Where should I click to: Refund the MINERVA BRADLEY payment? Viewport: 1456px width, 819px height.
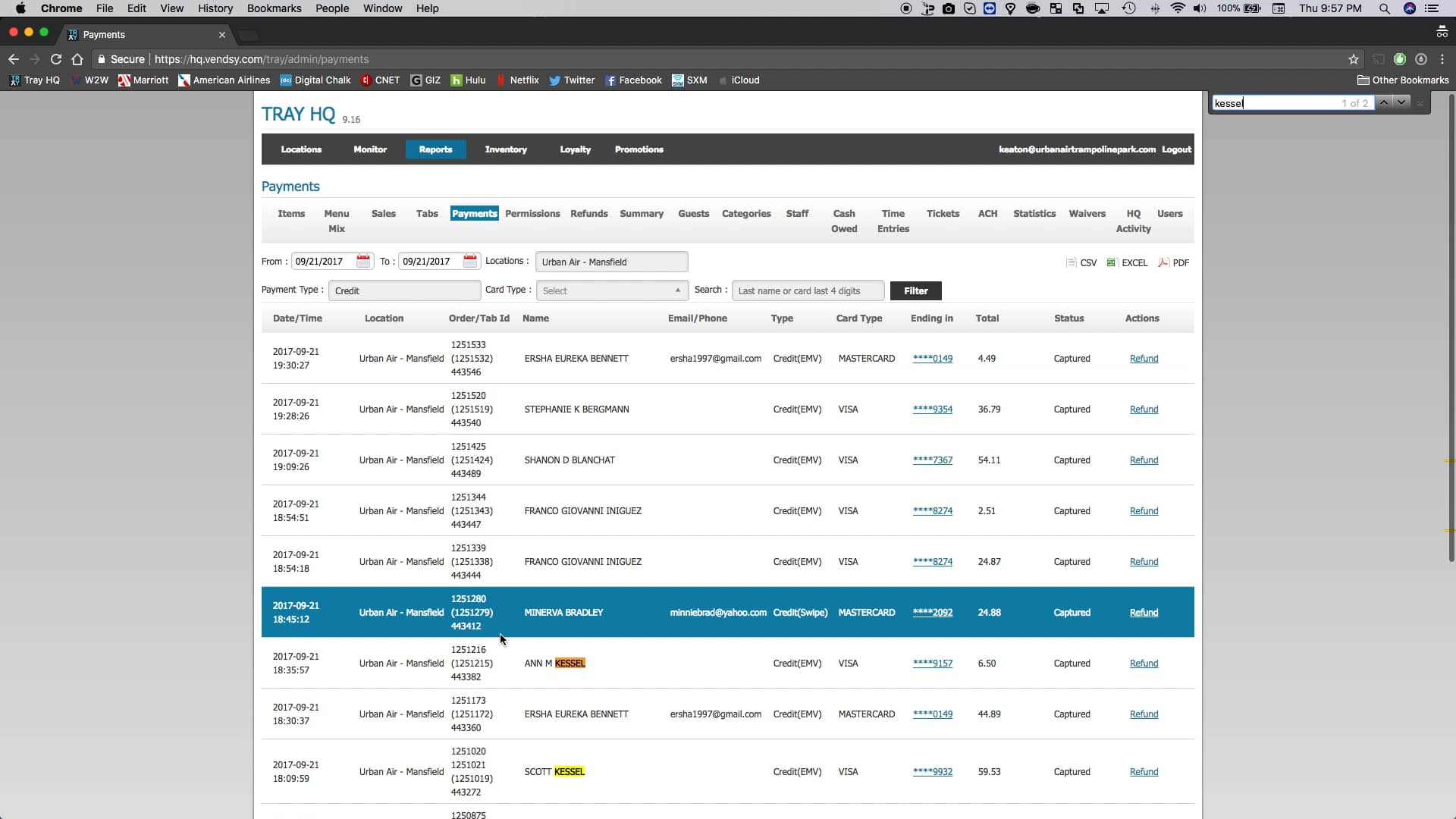click(1143, 613)
